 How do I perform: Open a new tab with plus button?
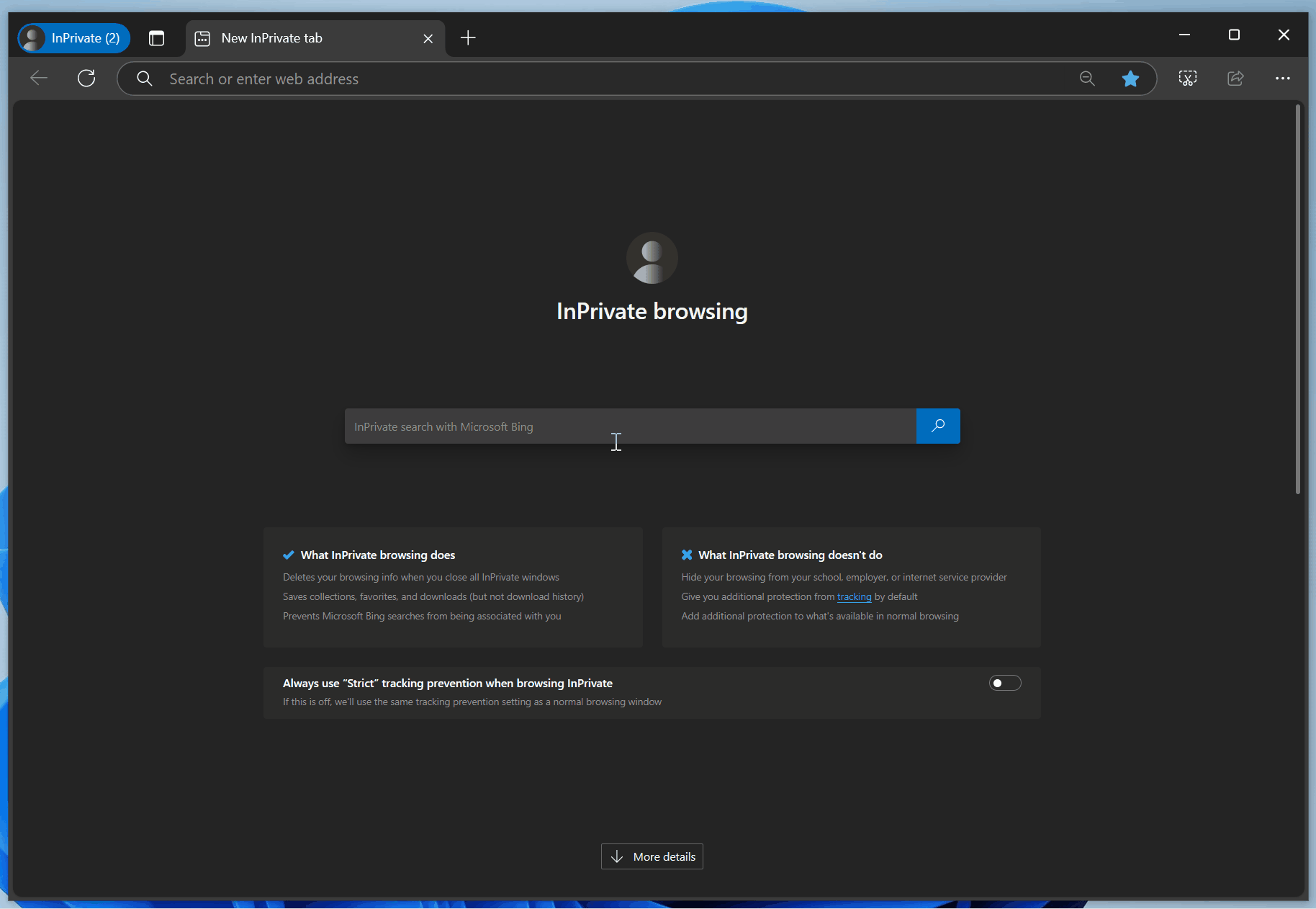tap(468, 38)
